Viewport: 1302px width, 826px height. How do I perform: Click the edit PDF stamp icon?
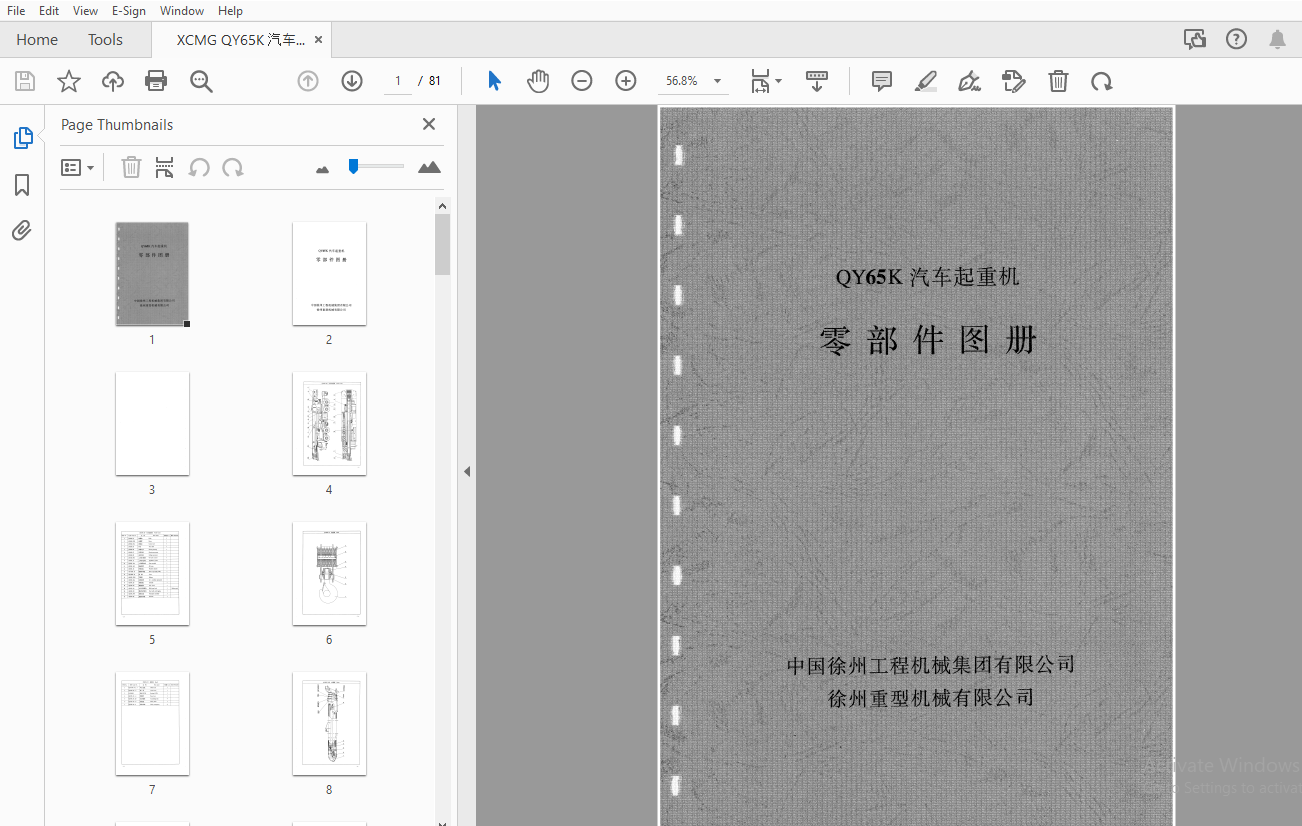pos(1014,81)
